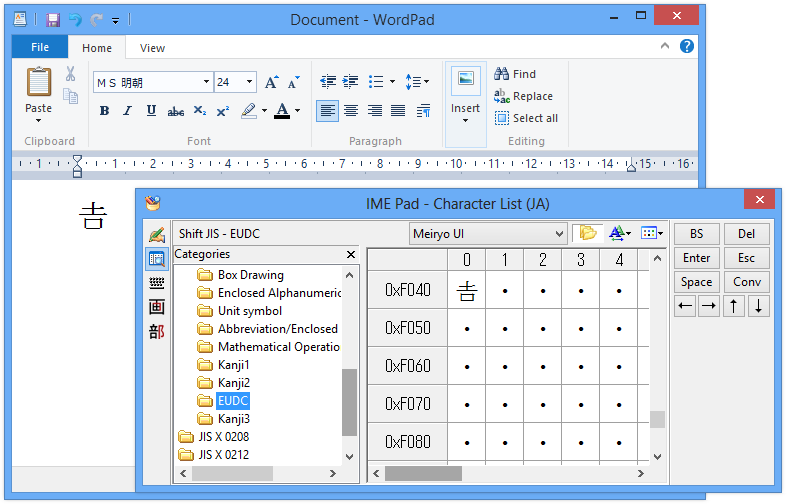Open the Insert dropdown arrow
Screen dimensions: 787x504
point(465,121)
